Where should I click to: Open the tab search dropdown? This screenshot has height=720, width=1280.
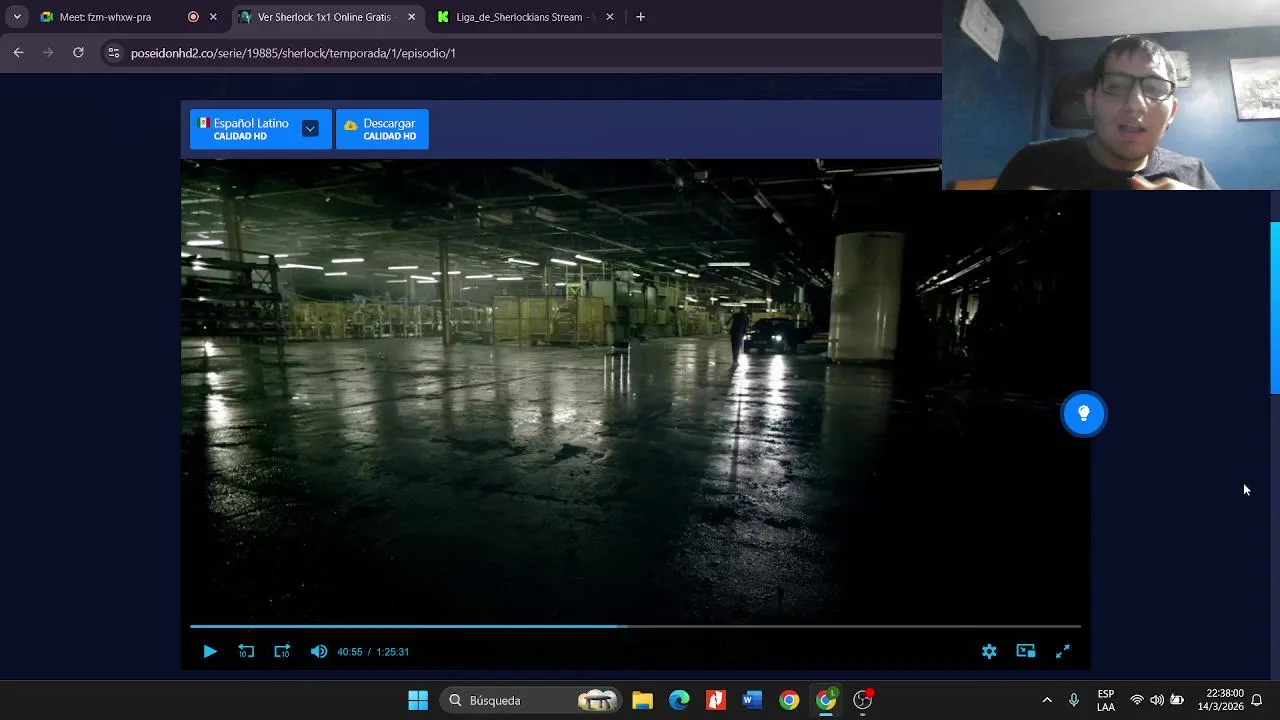tap(17, 17)
